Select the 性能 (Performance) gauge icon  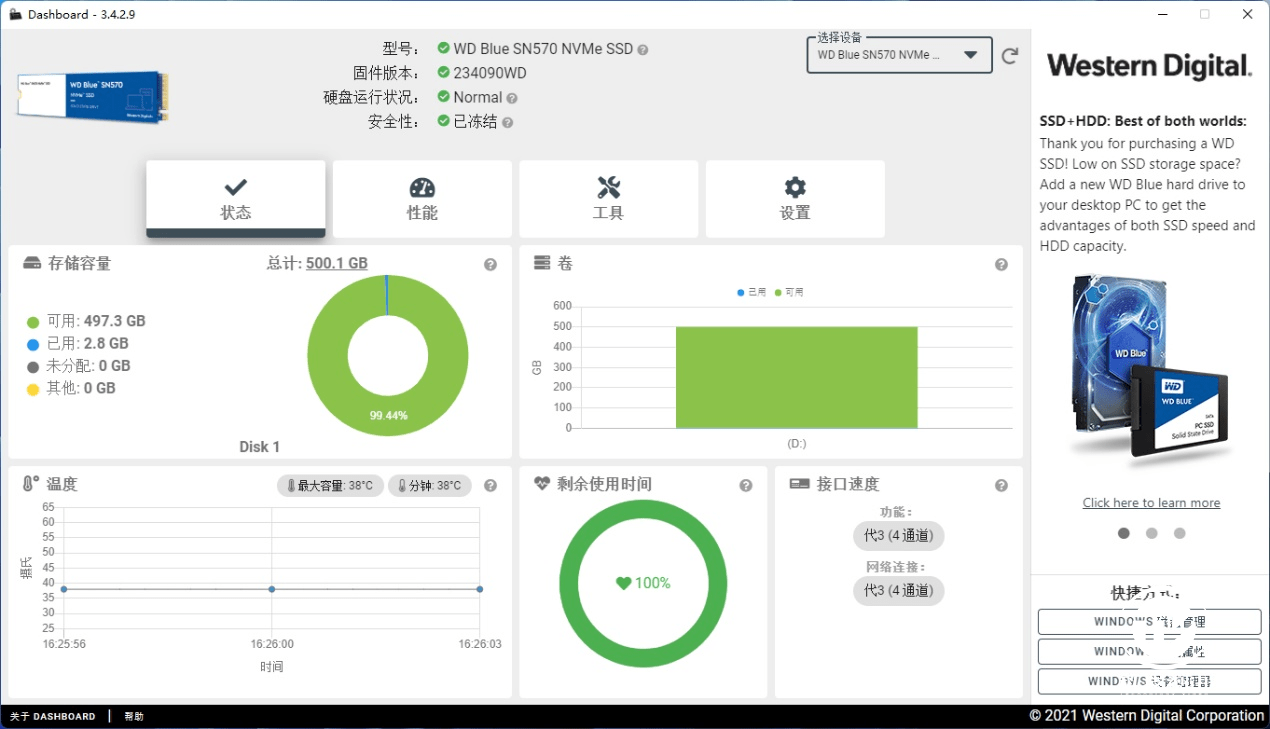[x=422, y=187]
